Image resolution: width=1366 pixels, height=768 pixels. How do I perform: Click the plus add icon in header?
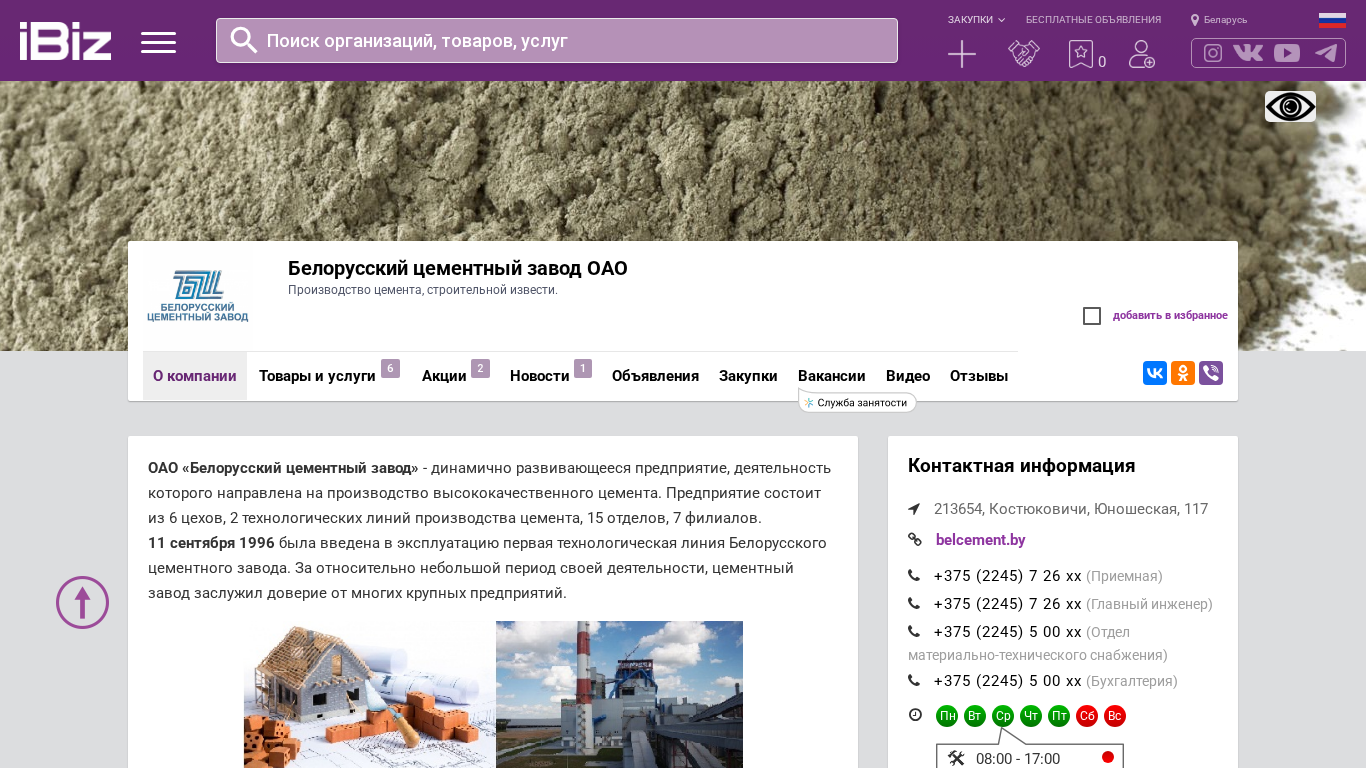(x=962, y=54)
